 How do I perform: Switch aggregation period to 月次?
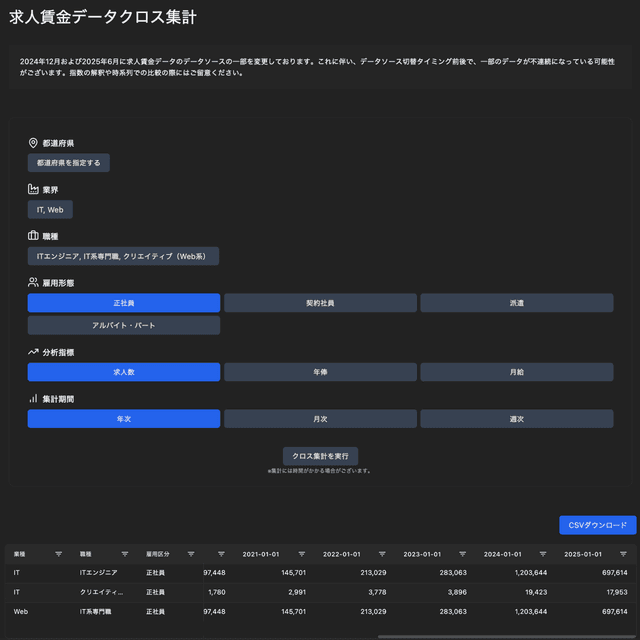(x=320, y=419)
